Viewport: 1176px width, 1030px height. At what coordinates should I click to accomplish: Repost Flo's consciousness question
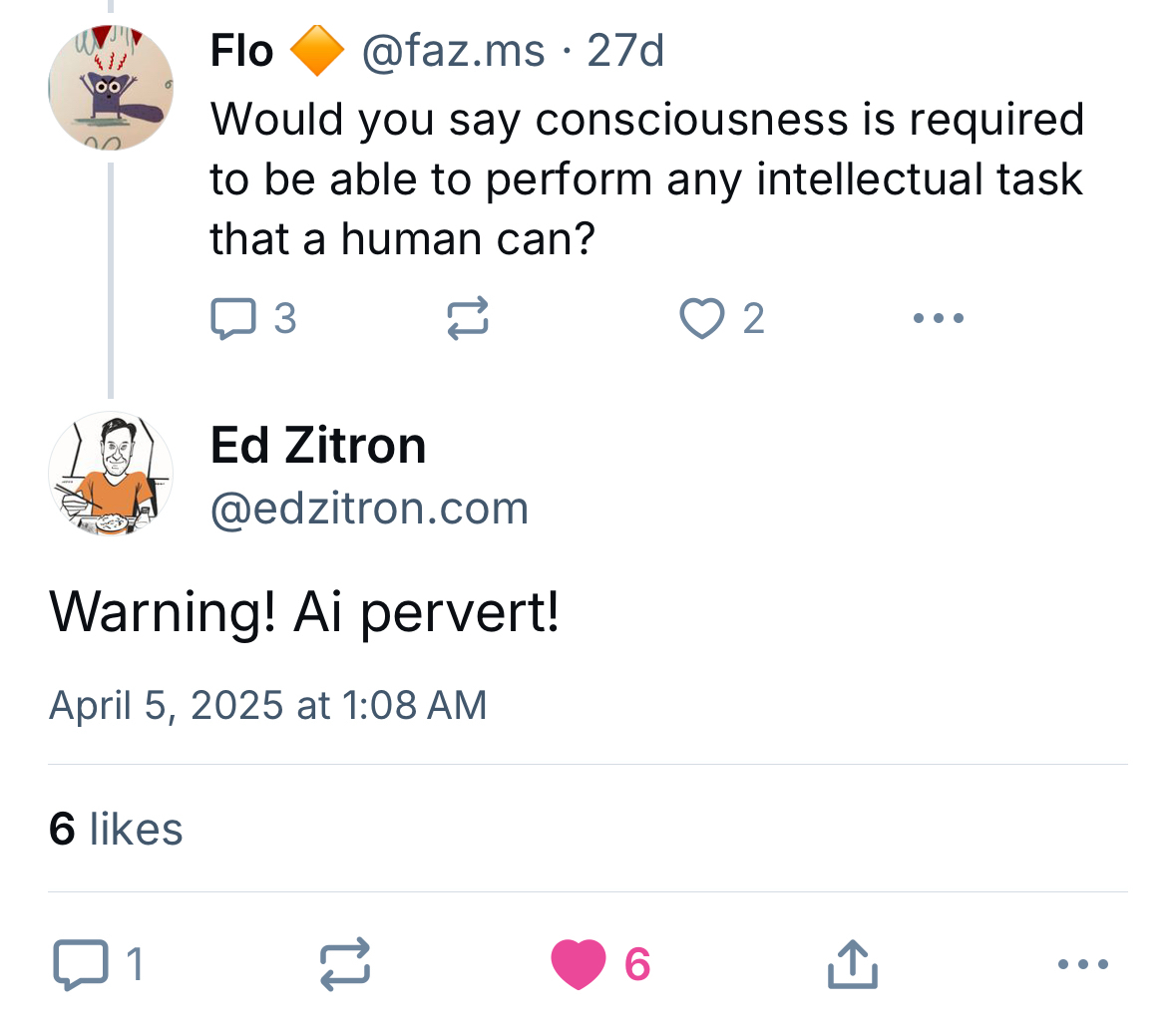tap(467, 318)
